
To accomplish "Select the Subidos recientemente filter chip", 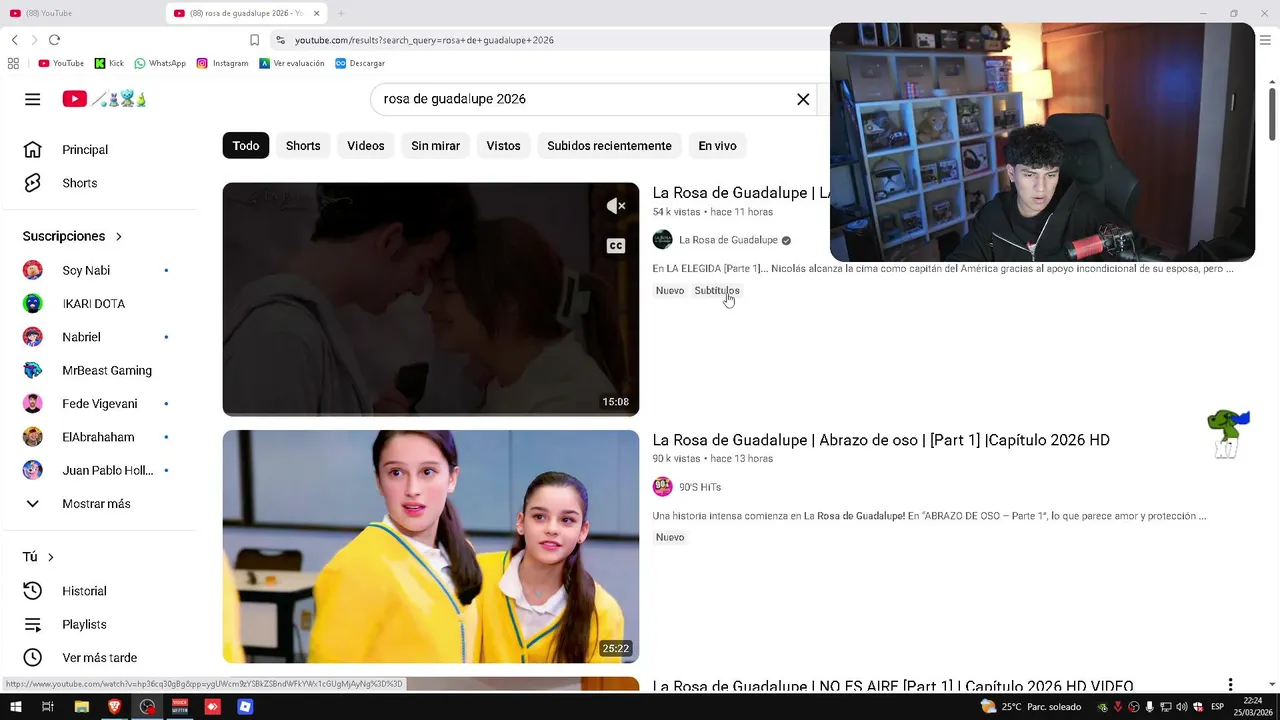I will coord(609,146).
